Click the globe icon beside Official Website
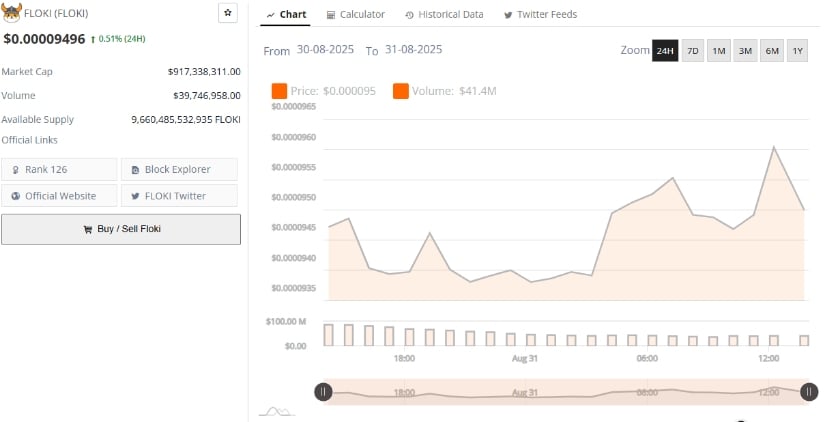 16,196
